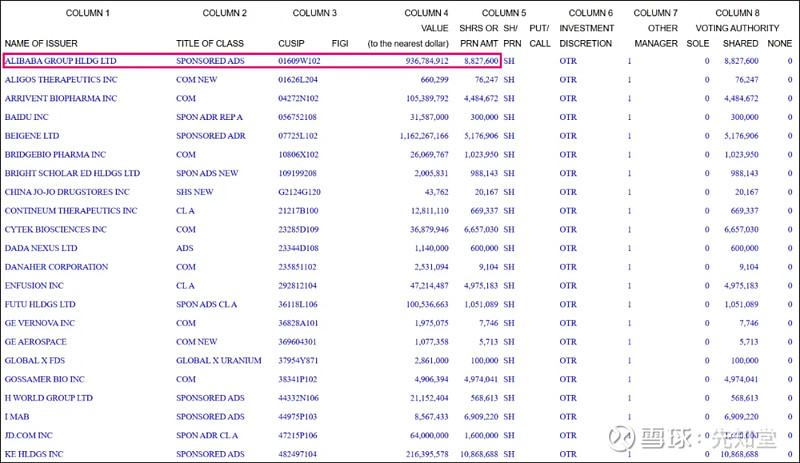Click GLOBAL X URANIUM title of class
This screenshot has height=463, width=800.
[219, 360]
